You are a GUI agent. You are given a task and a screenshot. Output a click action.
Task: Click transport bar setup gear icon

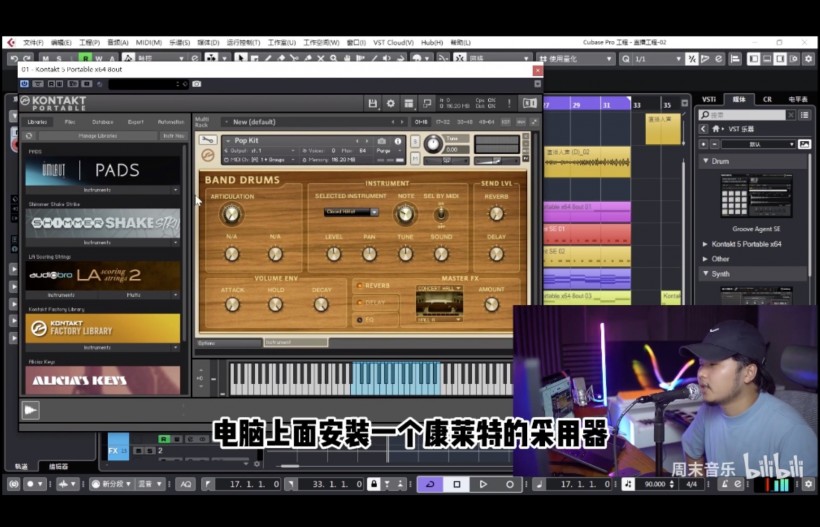click(808, 484)
